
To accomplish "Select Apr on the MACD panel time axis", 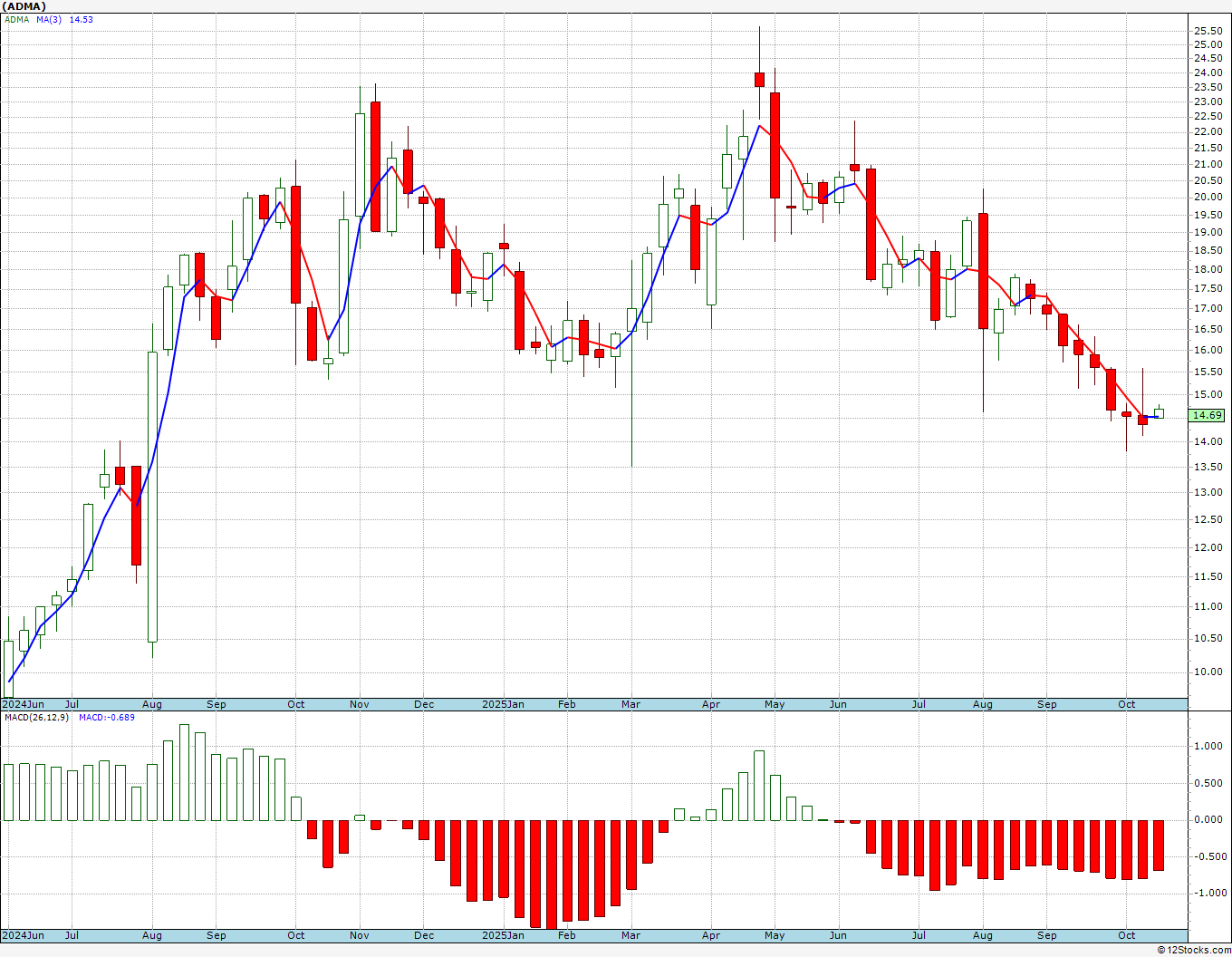I will 711,935.
